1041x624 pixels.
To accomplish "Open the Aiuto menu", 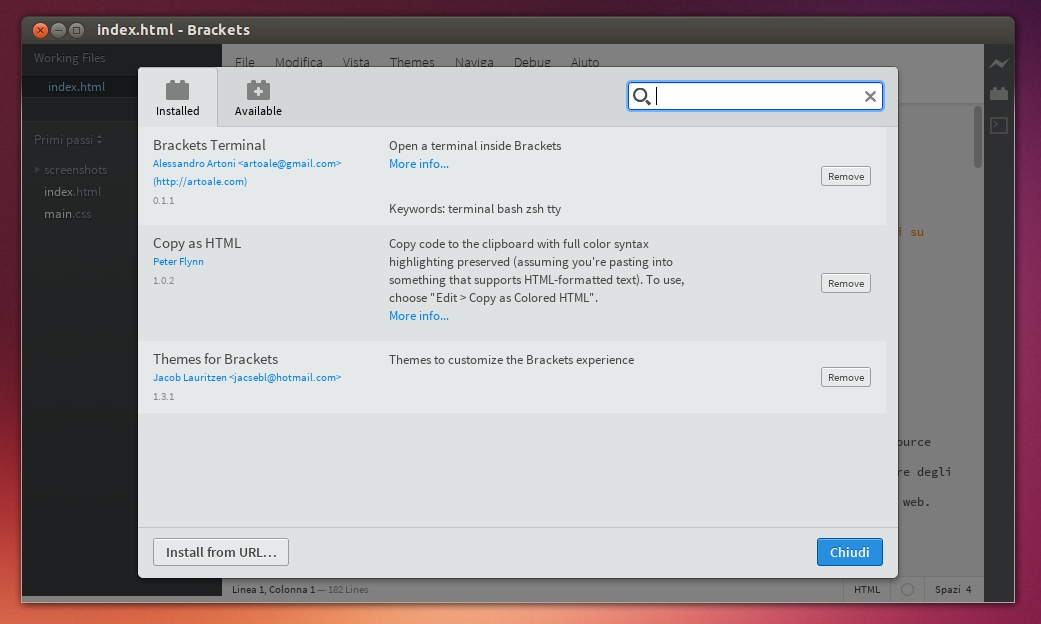I will click(585, 62).
